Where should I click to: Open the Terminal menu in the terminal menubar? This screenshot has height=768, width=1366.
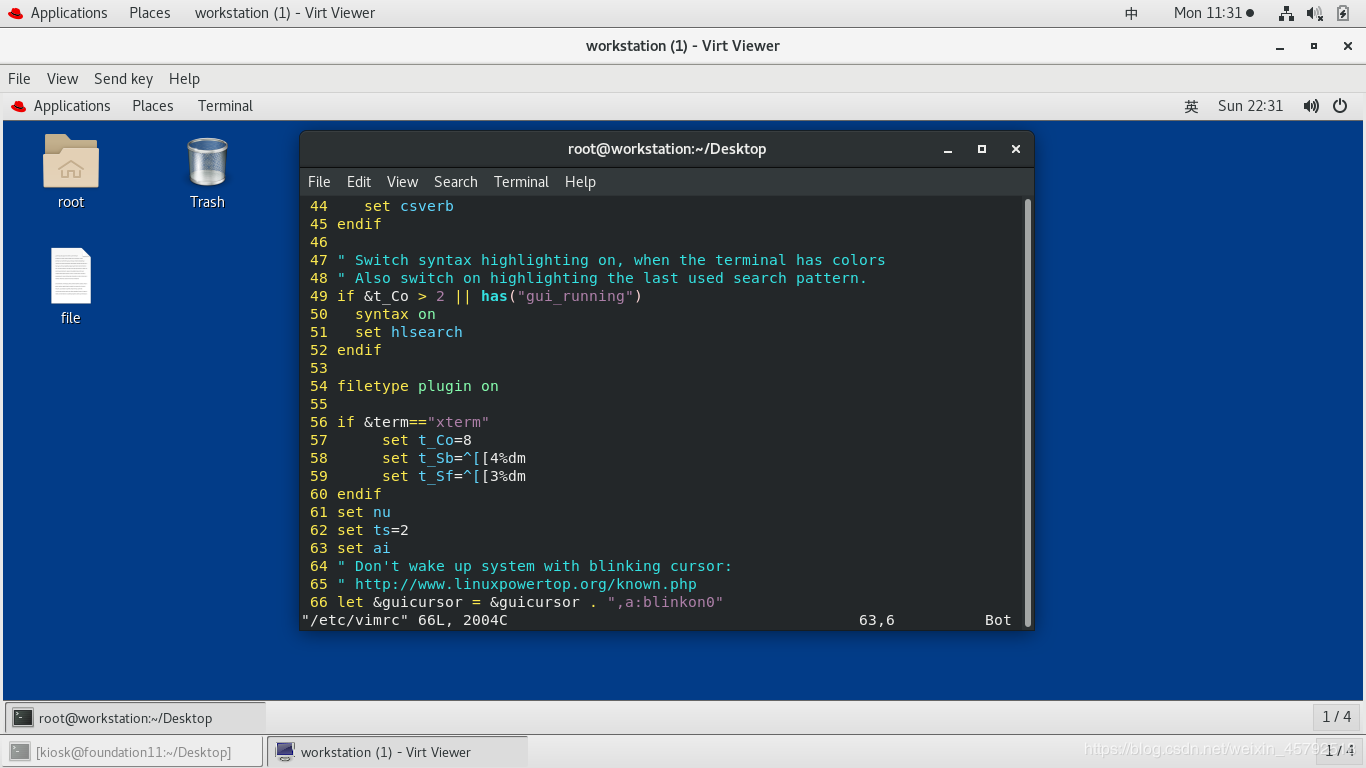pos(521,182)
